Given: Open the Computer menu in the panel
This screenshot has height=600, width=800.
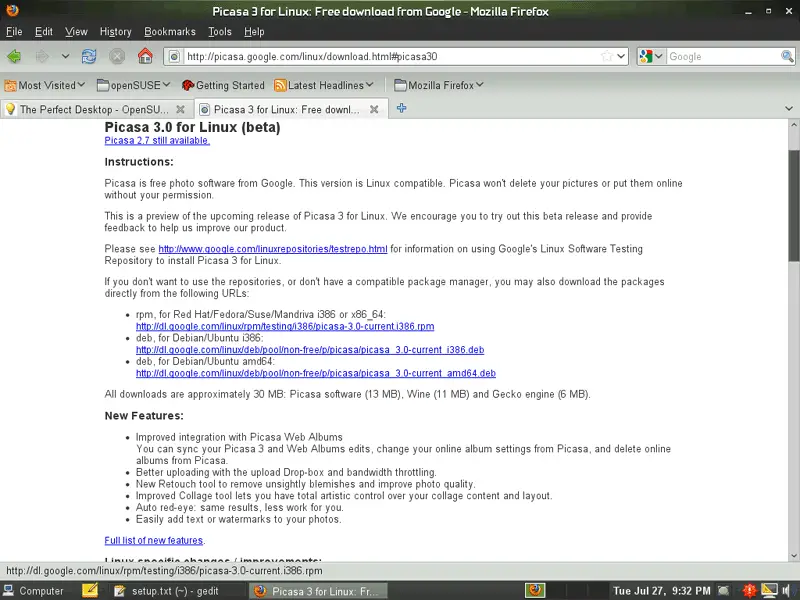Looking at the screenshot, I should click(x=34, y=591).
